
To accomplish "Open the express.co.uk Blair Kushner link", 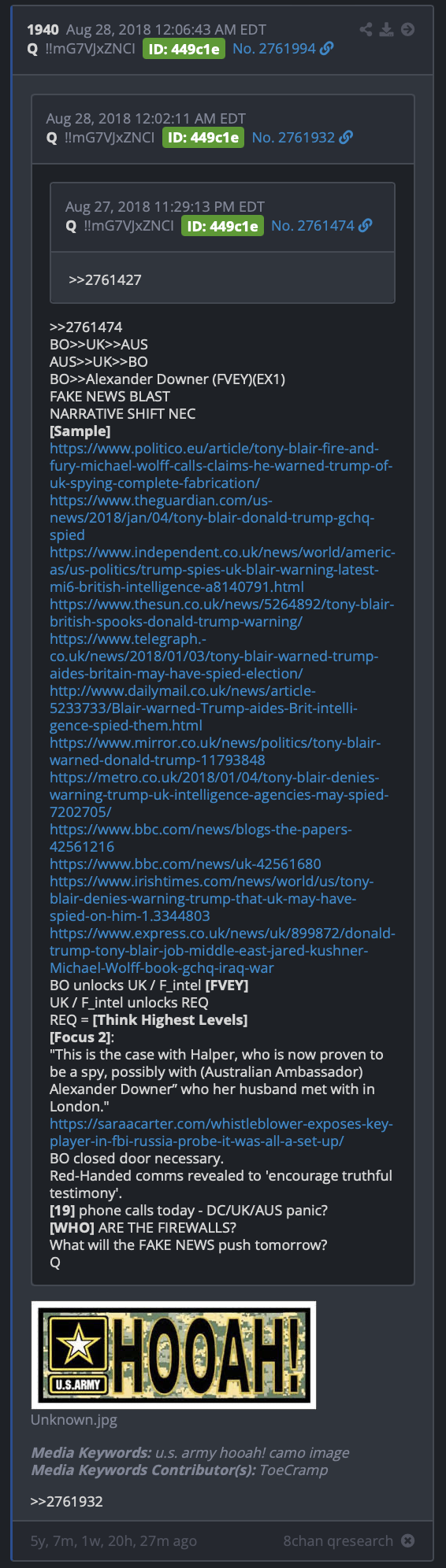I will pyautogui.click(x=222, y=950).
